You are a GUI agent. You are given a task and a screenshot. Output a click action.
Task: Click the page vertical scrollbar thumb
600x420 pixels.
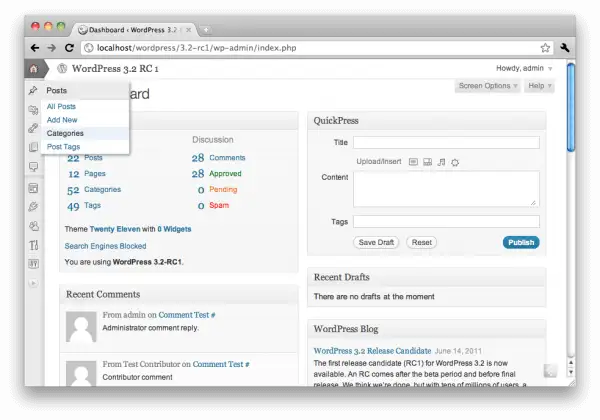point(571,107)
